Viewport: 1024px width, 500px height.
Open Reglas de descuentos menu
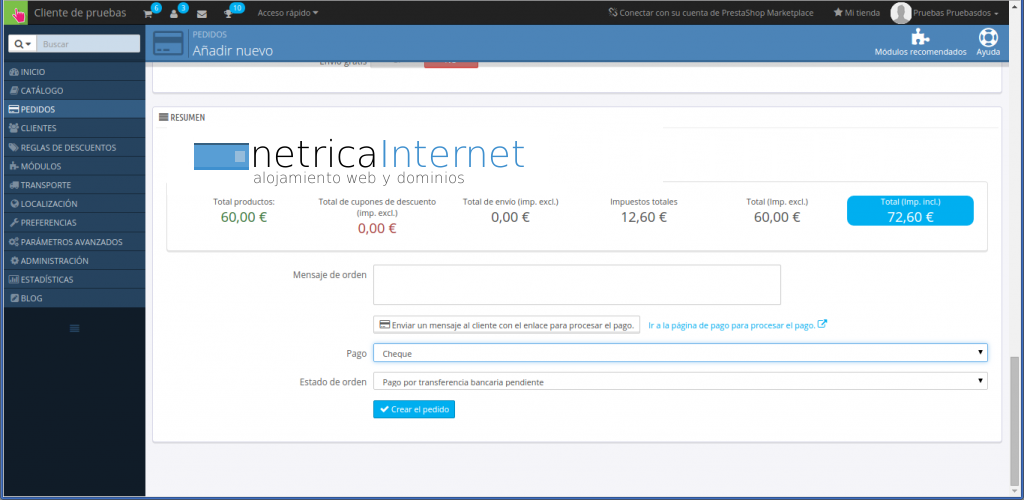[x=74, y=148]
